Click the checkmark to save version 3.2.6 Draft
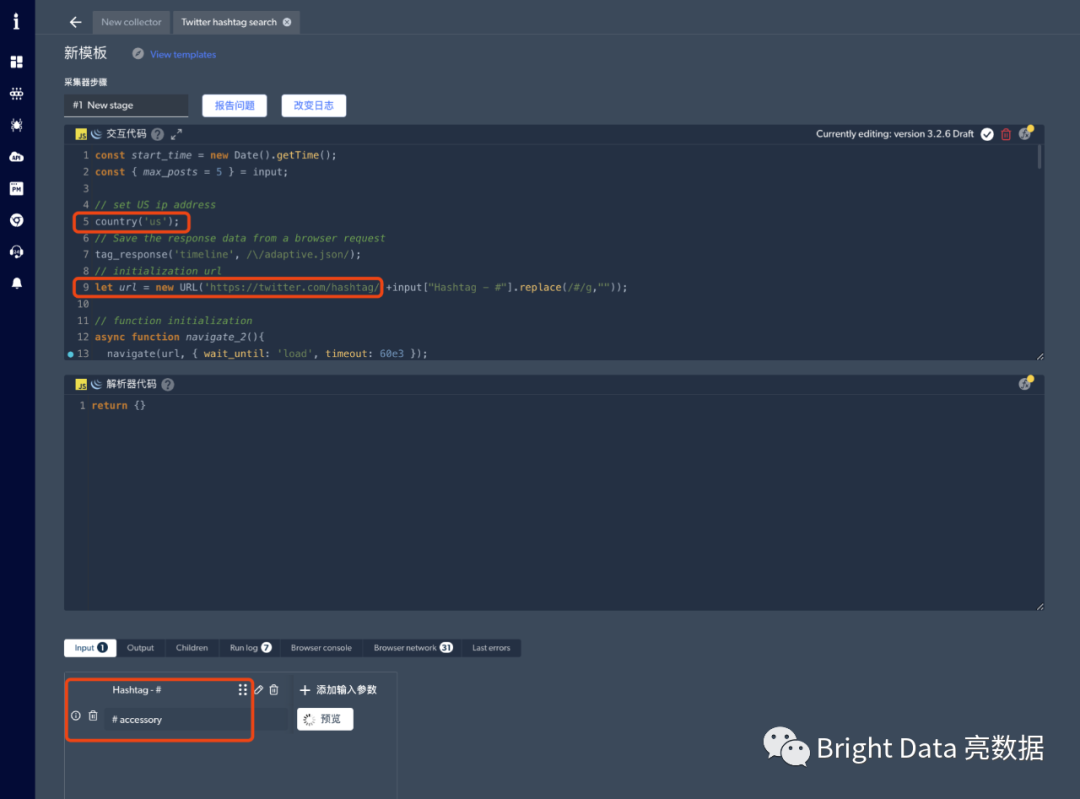This screenshot has width=1080, height=799. tap(987, 134)
